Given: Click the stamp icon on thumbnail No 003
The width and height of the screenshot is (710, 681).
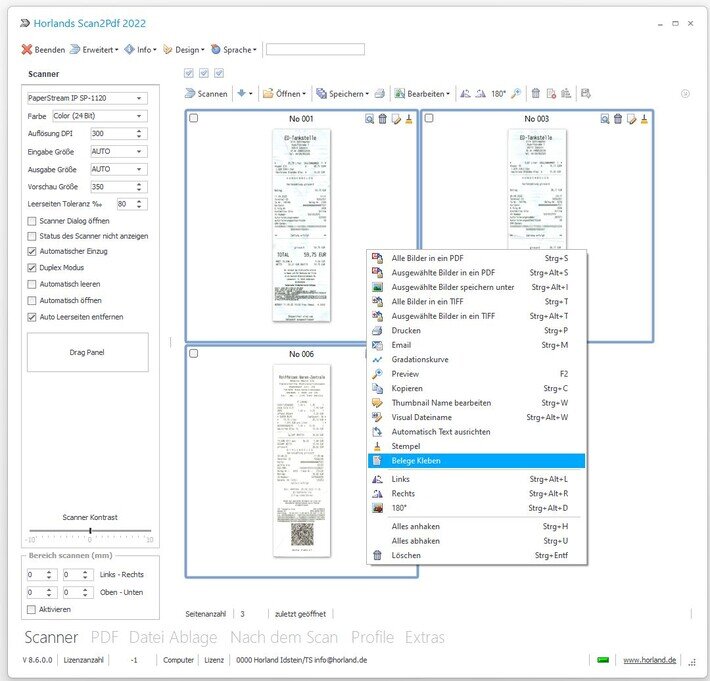Looking at the screenshot, I should click(644, 119).
